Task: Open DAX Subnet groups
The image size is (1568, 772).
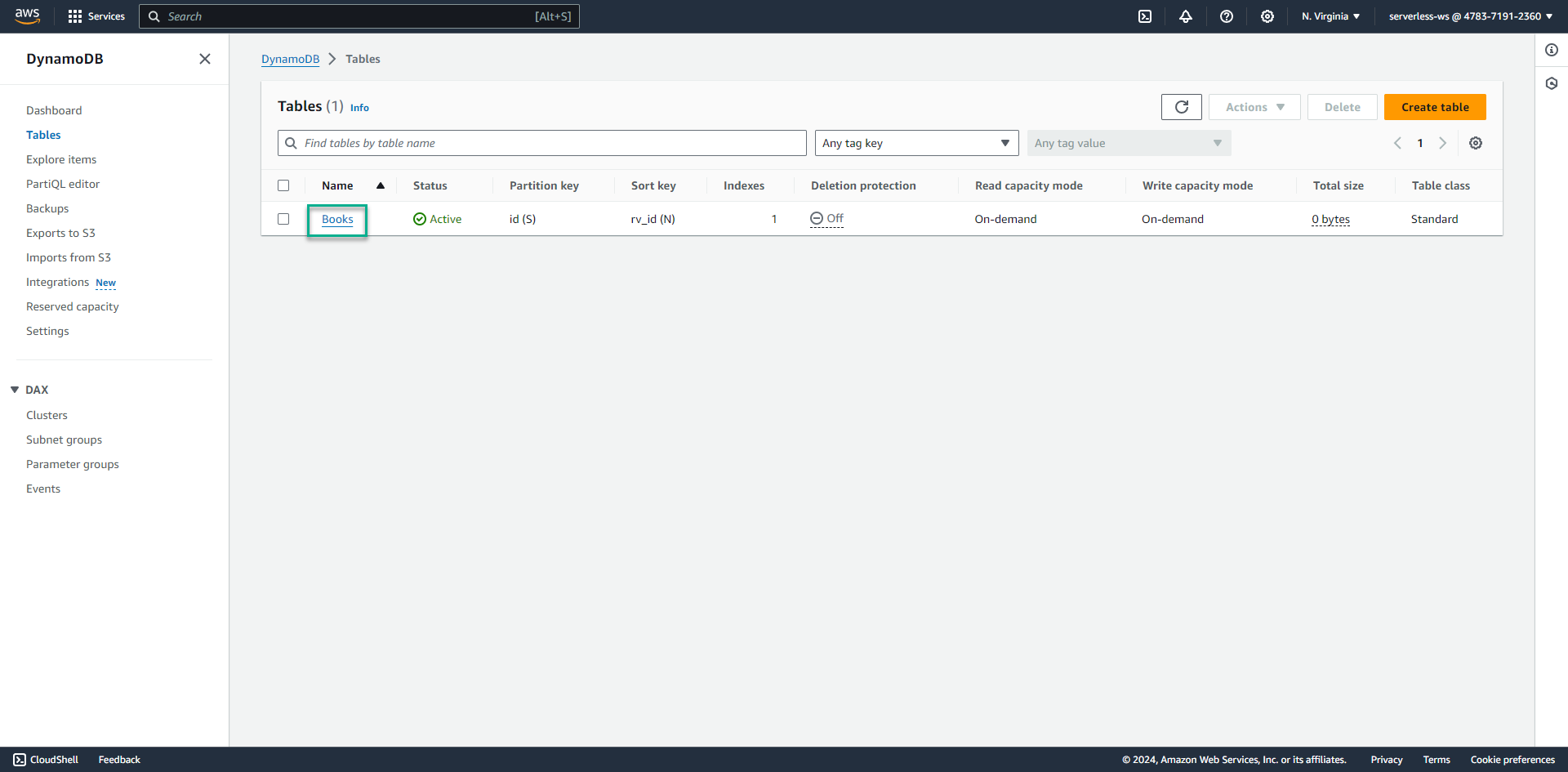Action: pyautogui.click(x=64, y=440)
